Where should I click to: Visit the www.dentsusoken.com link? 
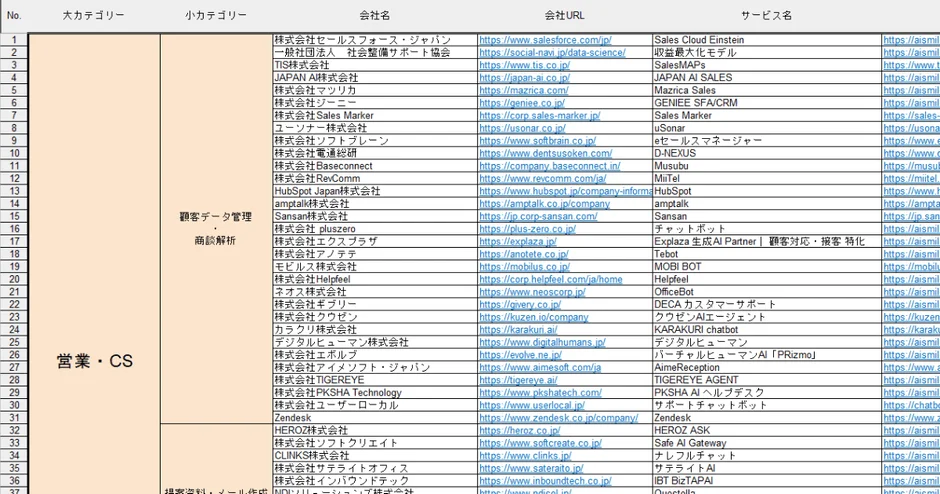tap(546, 153)
